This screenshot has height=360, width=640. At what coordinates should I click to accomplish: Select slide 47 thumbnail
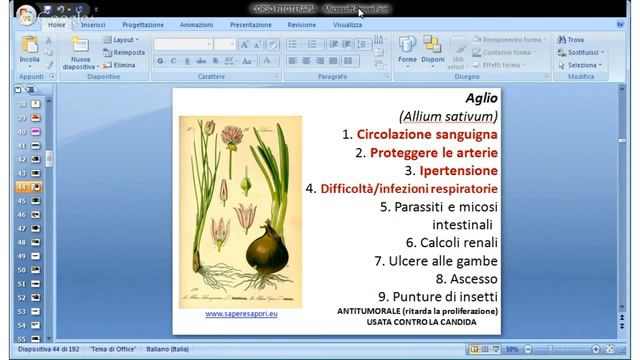coord(36,229)
